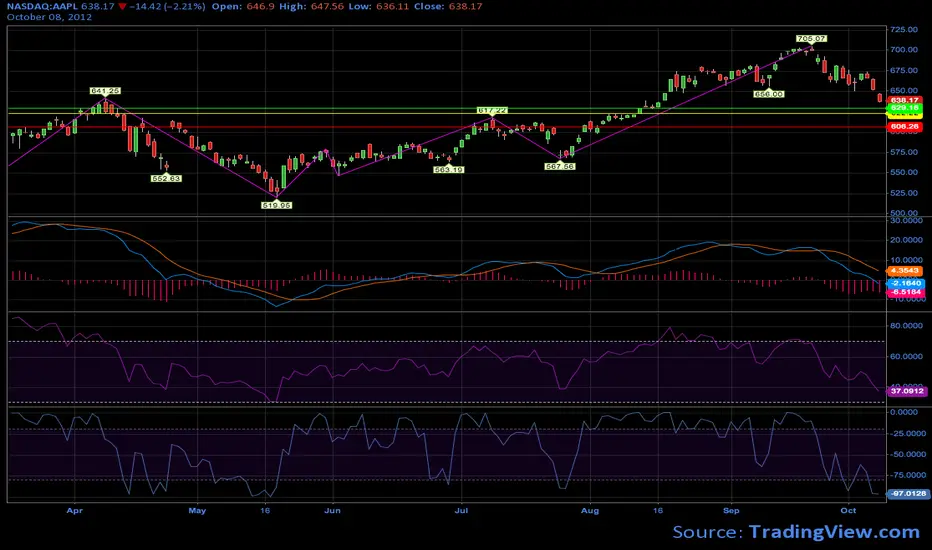
Task: Click the 567.56 low price label
Action: [x=560, y=167]
